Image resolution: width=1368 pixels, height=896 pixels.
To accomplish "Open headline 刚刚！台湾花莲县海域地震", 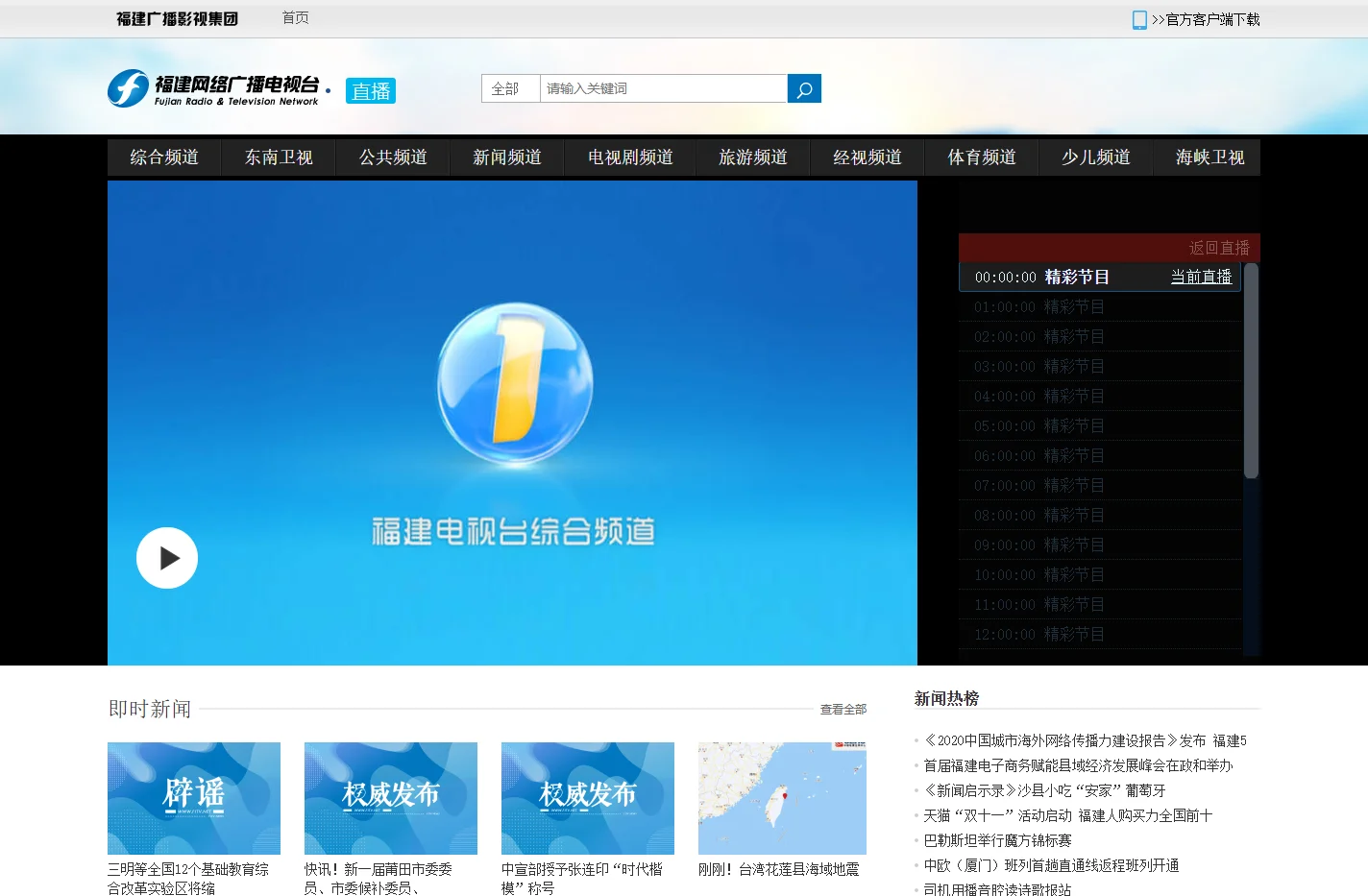I will click(x=779, y=869).
